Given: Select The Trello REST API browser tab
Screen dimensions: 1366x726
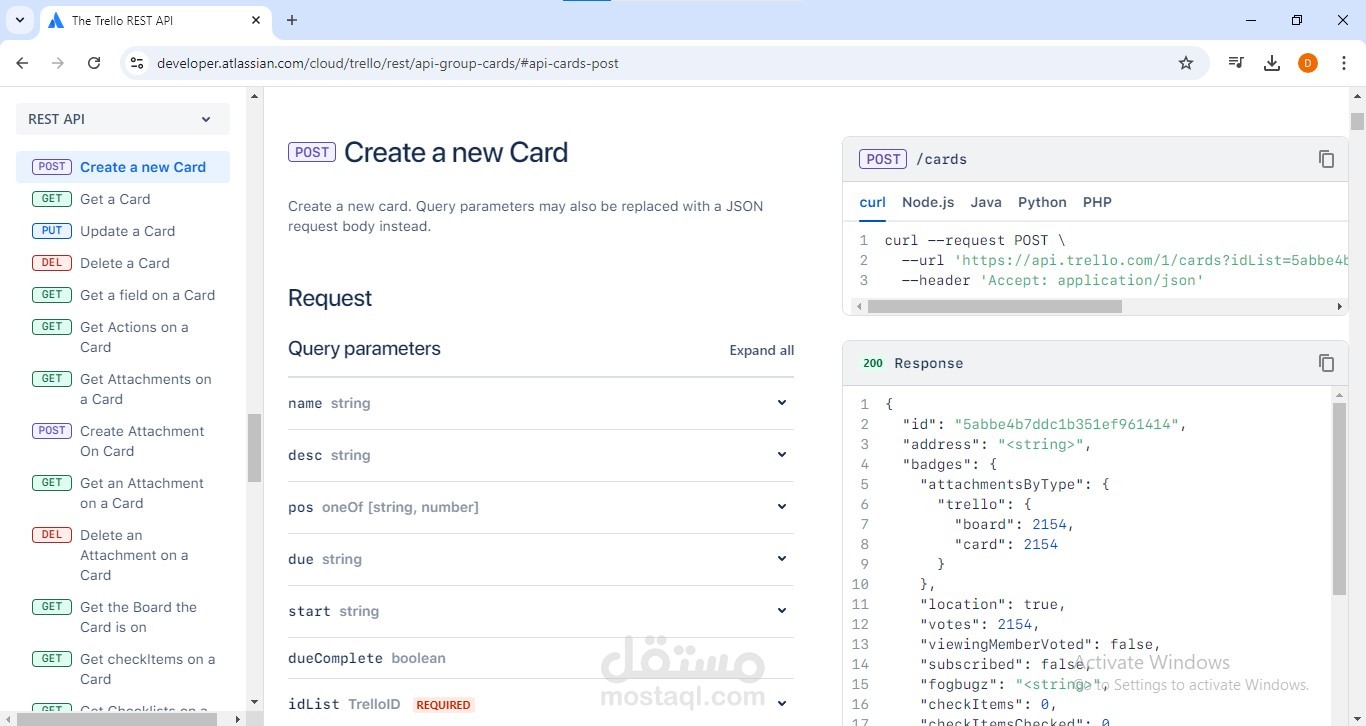Looking at the screenshot, I should pyautogui.click(x=155, y=20).
